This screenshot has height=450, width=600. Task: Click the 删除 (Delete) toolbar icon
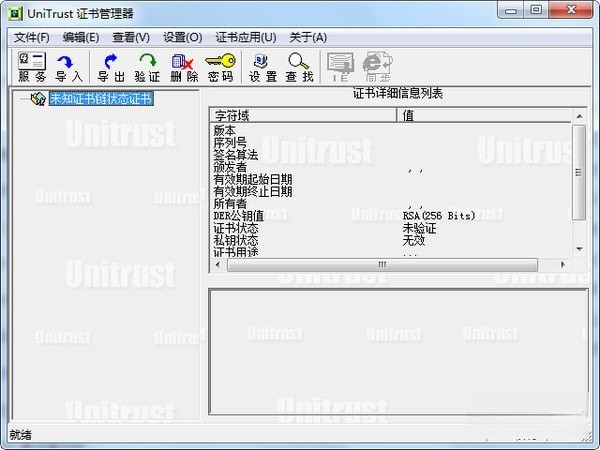point(184,67)
